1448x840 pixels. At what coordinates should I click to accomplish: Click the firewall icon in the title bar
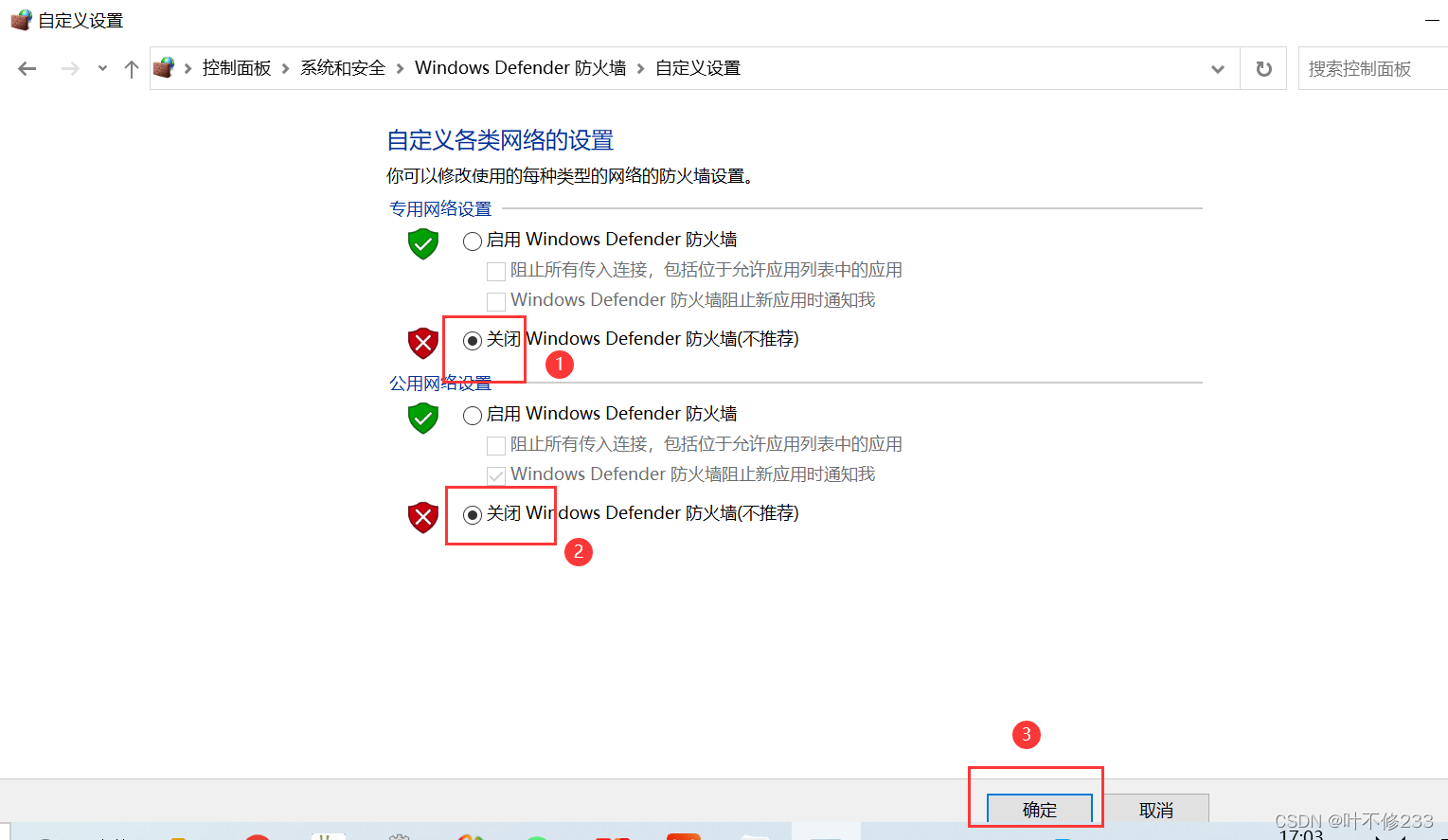point(21,20)
